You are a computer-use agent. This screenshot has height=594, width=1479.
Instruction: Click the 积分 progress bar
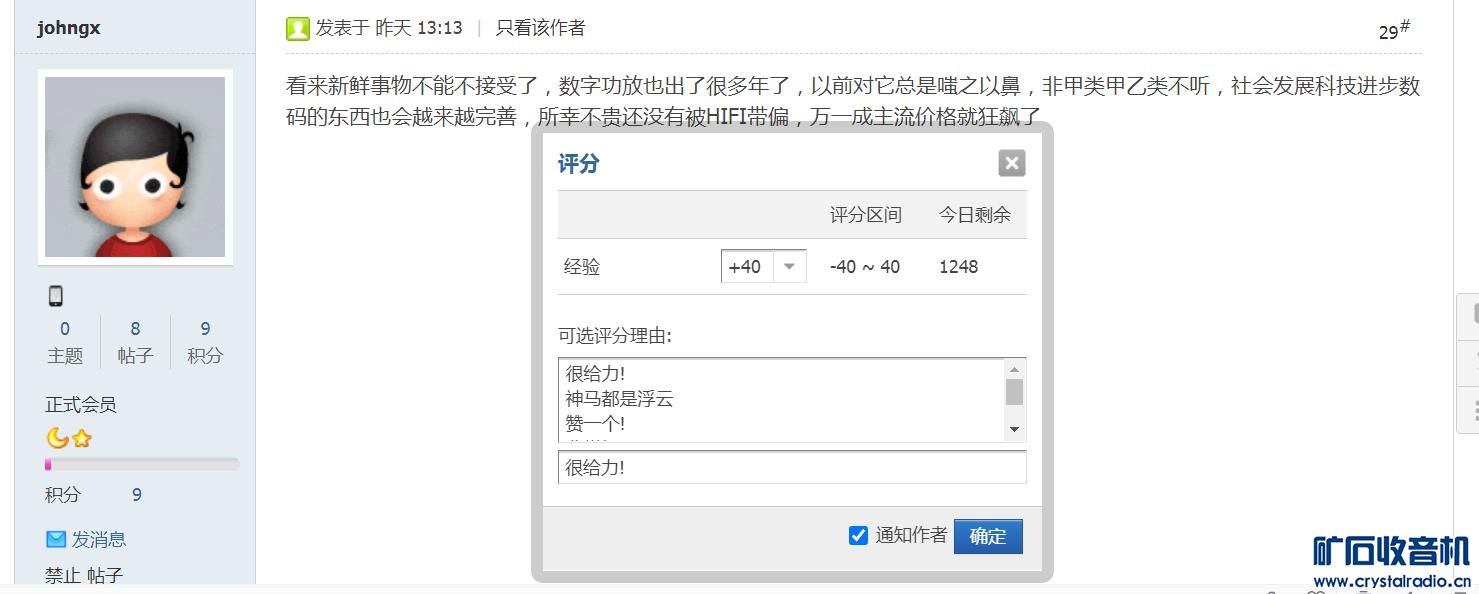(142, 464)
